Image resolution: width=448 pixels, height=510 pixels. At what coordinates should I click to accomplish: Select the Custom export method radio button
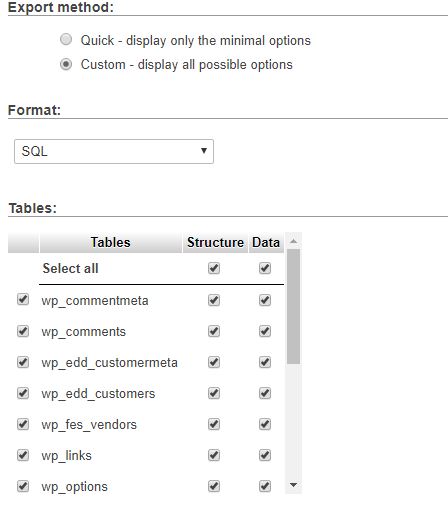point(66,64)
